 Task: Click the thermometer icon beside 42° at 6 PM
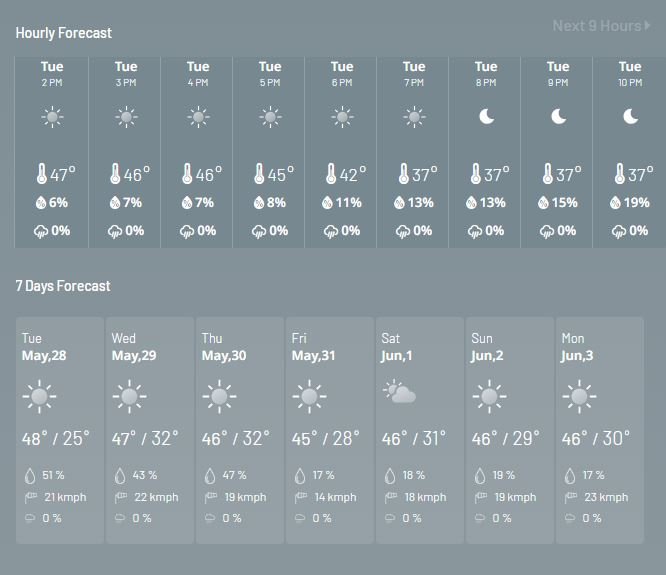click(x=331, y=174)
